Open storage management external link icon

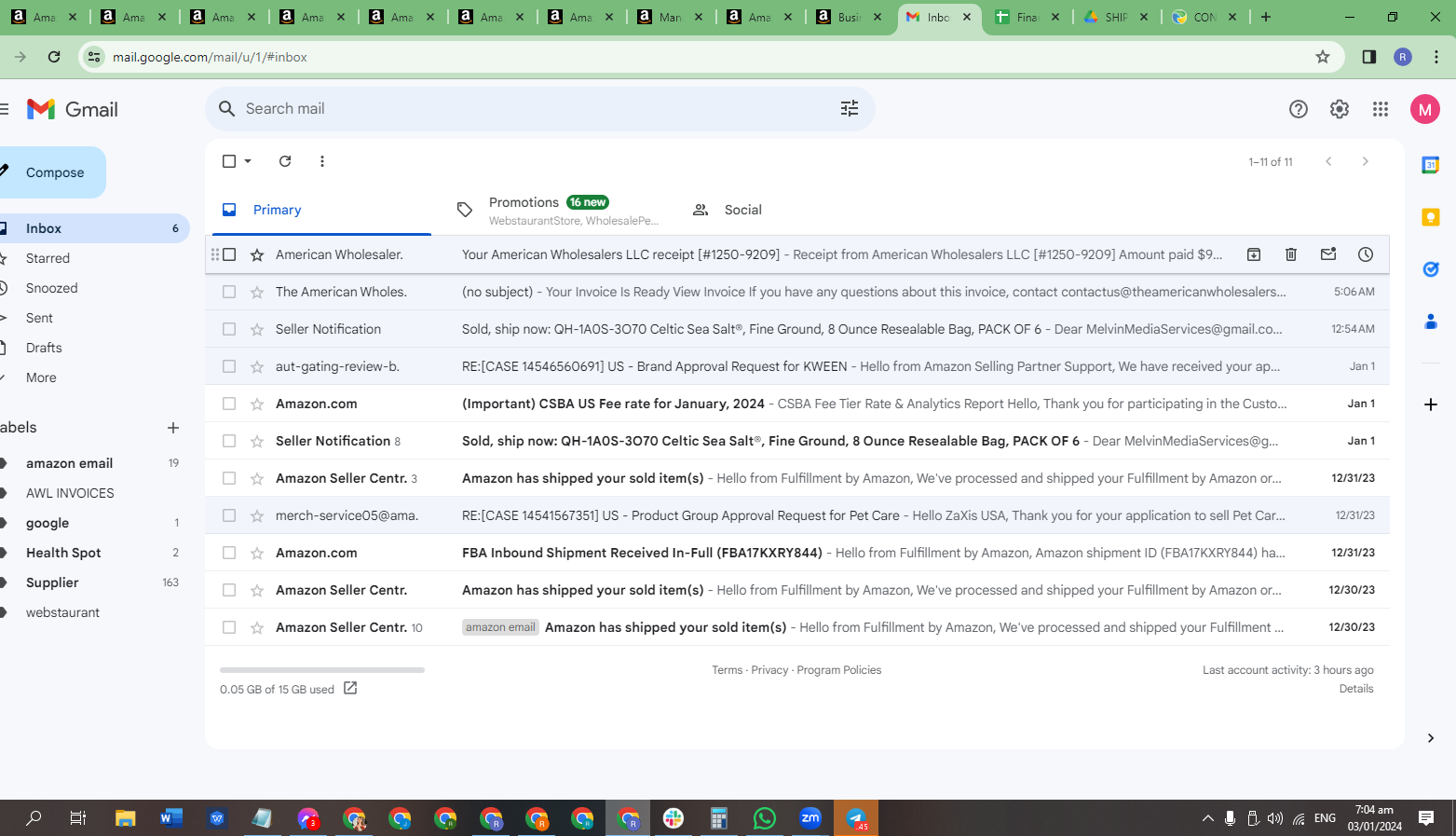(x=350, y=688)
